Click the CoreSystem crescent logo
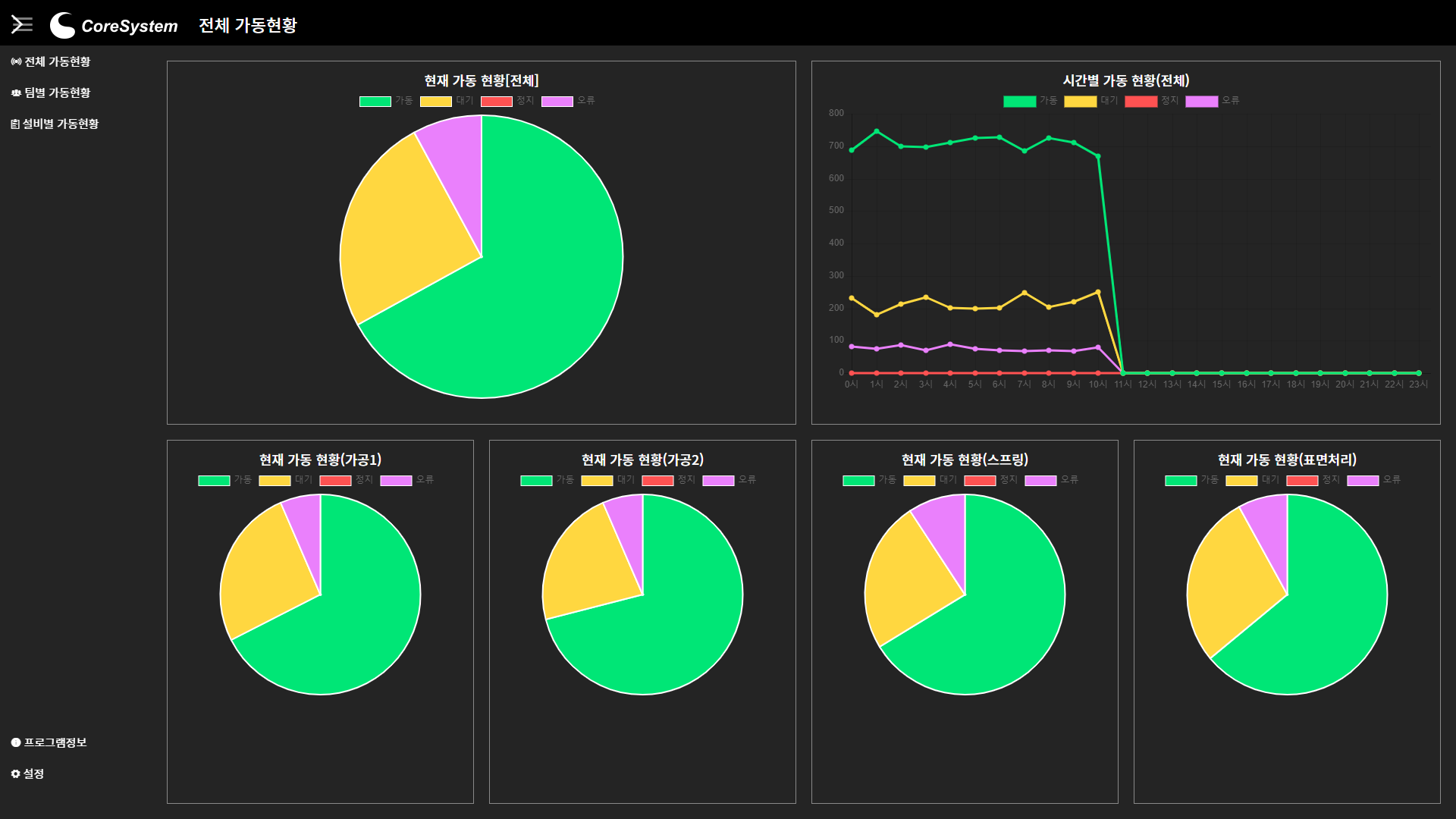The width and height of the screenshot is (1456, 819). 62,25
